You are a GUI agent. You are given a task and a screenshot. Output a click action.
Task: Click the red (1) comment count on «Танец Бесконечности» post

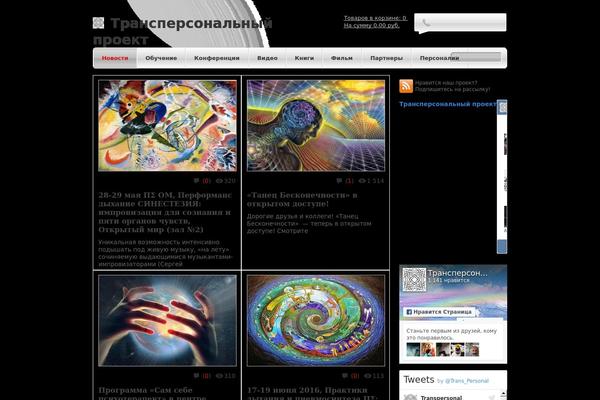pos(349,181)
